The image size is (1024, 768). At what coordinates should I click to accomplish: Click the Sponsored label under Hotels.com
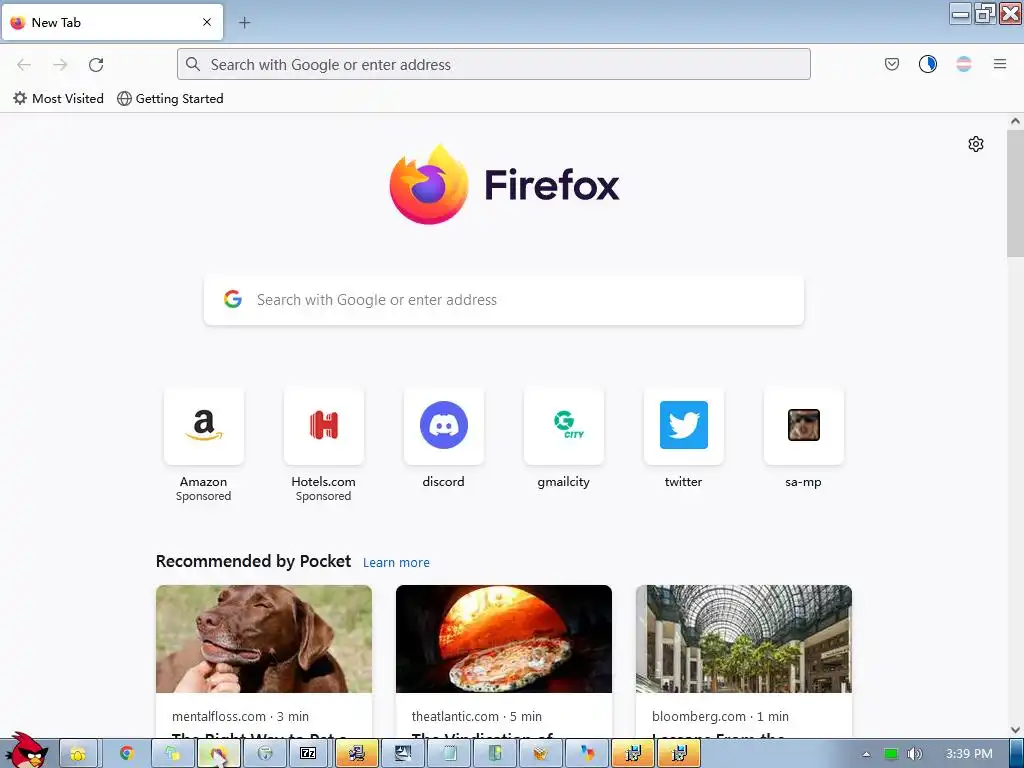323,496
